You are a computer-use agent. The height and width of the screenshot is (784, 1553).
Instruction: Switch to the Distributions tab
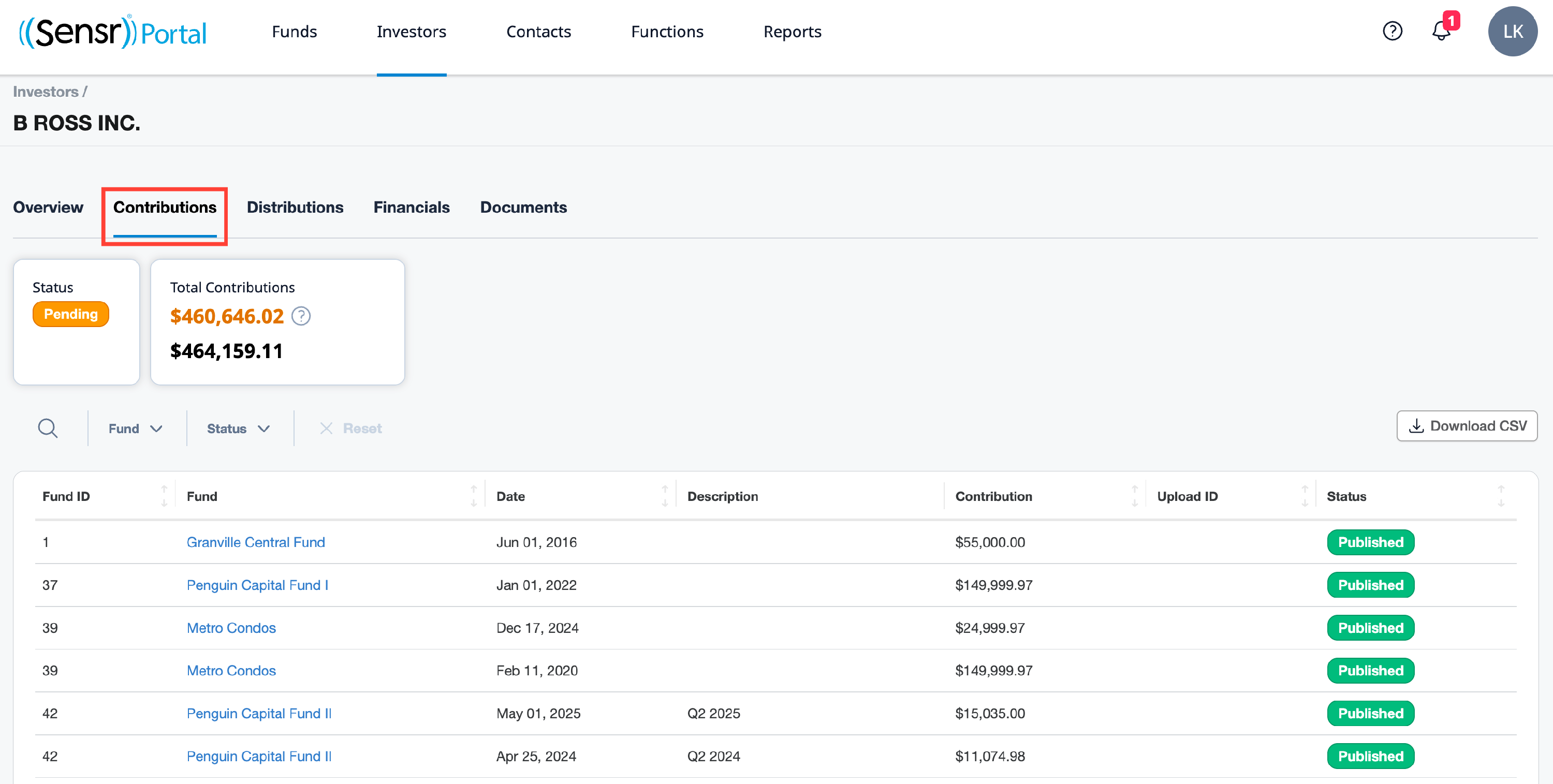pyautogui.click(x=295, y=208)
